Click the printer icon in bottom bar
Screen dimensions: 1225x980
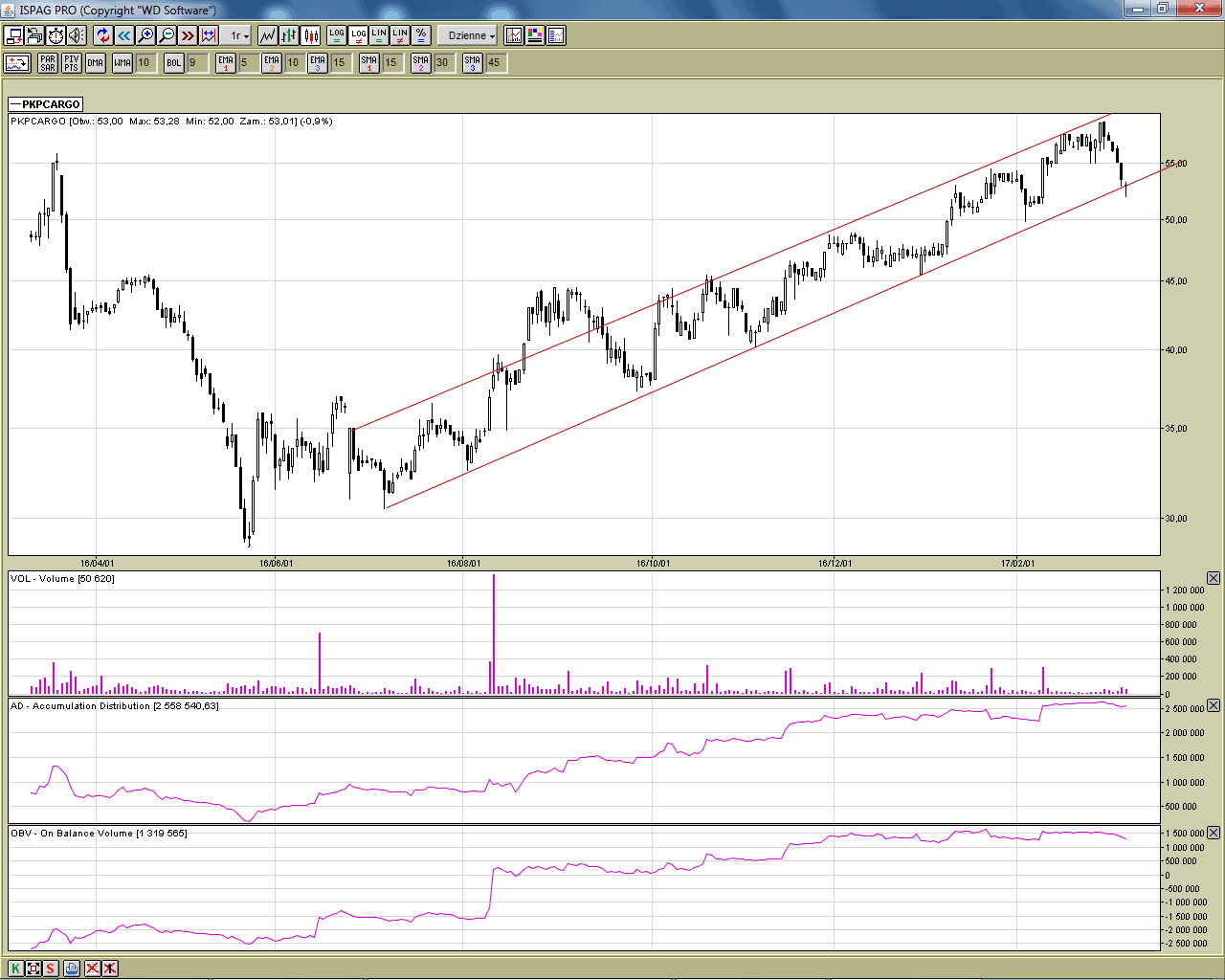[x=72, y=968]
